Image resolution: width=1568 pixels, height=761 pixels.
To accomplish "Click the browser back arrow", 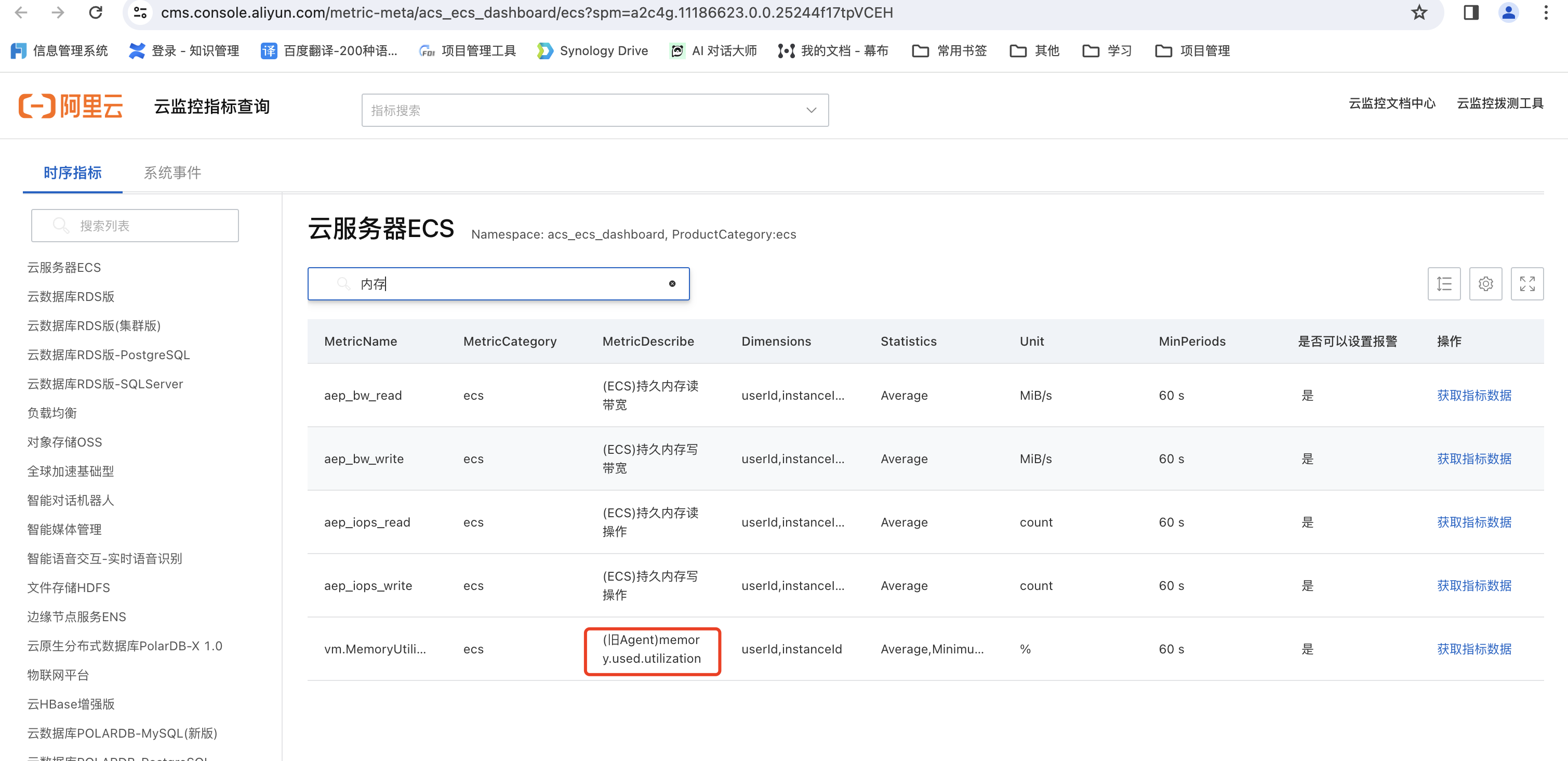I will 21,13.
